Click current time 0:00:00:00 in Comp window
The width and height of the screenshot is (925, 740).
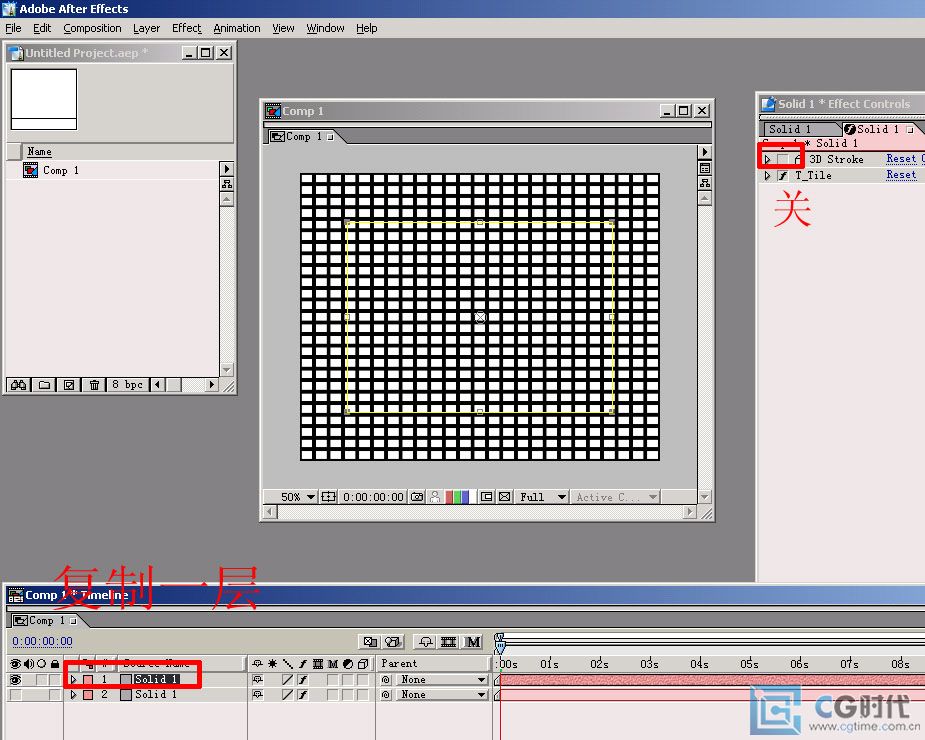click(373, 497)
